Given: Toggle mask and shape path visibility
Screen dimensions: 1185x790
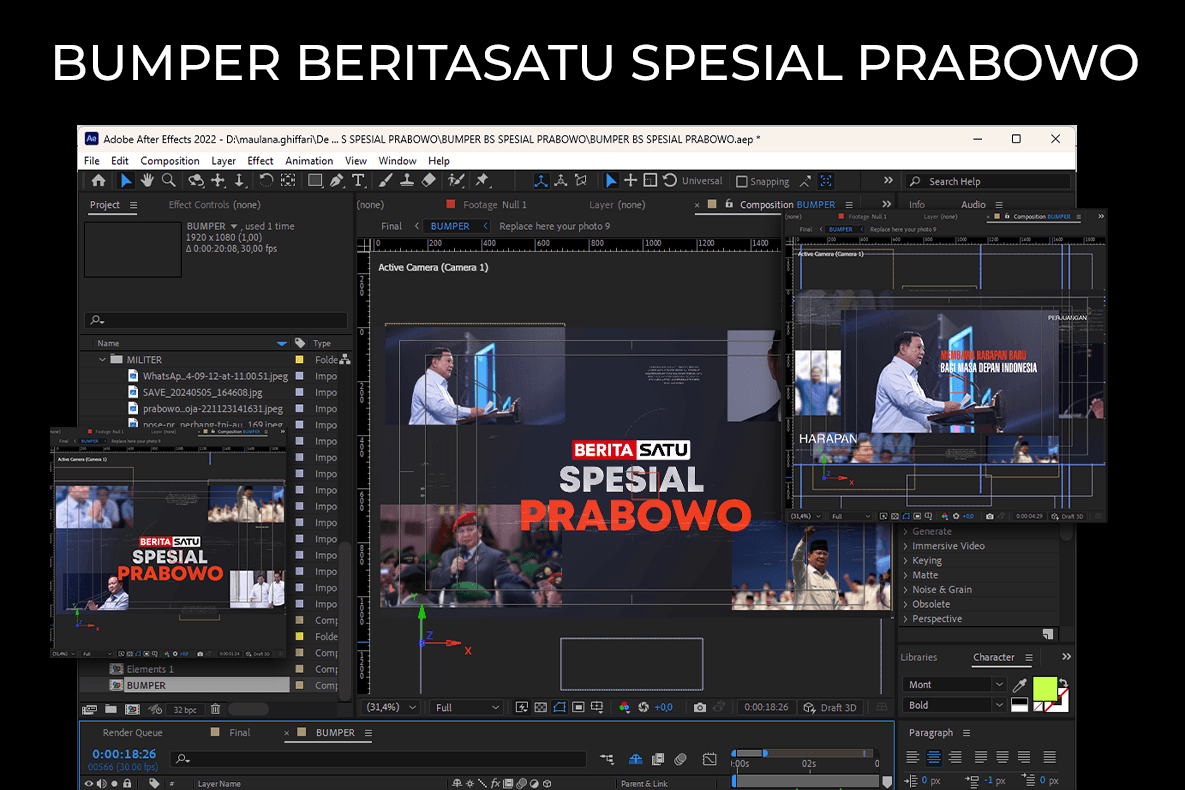Looking at the screenshot, I should pos(559,708).
